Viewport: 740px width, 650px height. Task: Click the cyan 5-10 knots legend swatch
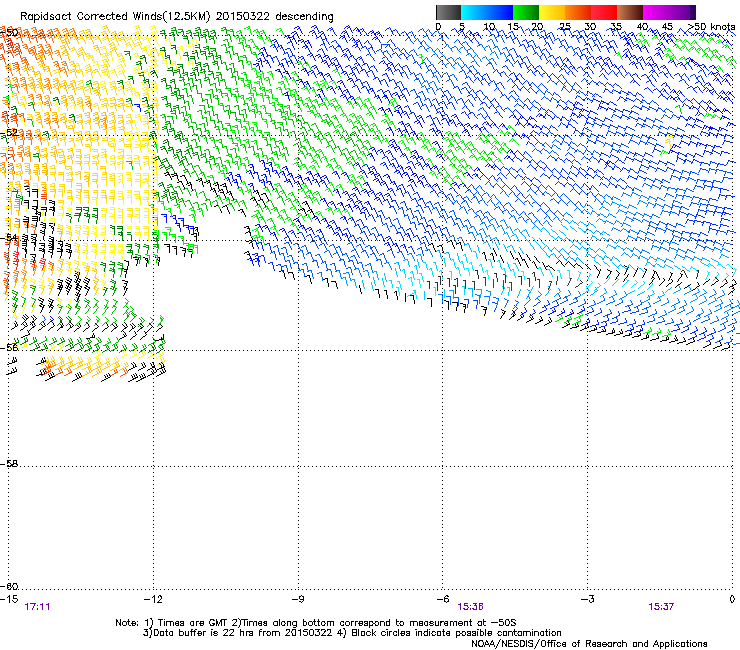click(x=474, y=12)
